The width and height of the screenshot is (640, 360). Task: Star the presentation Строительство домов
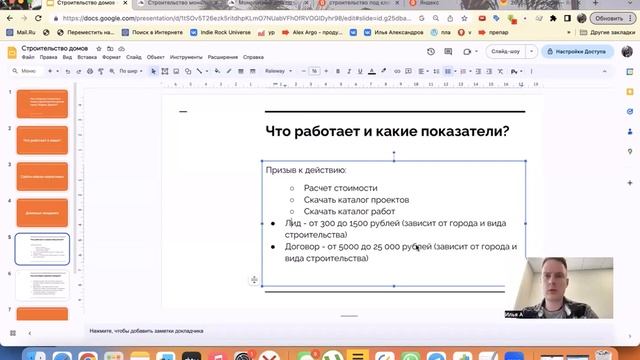98,49
